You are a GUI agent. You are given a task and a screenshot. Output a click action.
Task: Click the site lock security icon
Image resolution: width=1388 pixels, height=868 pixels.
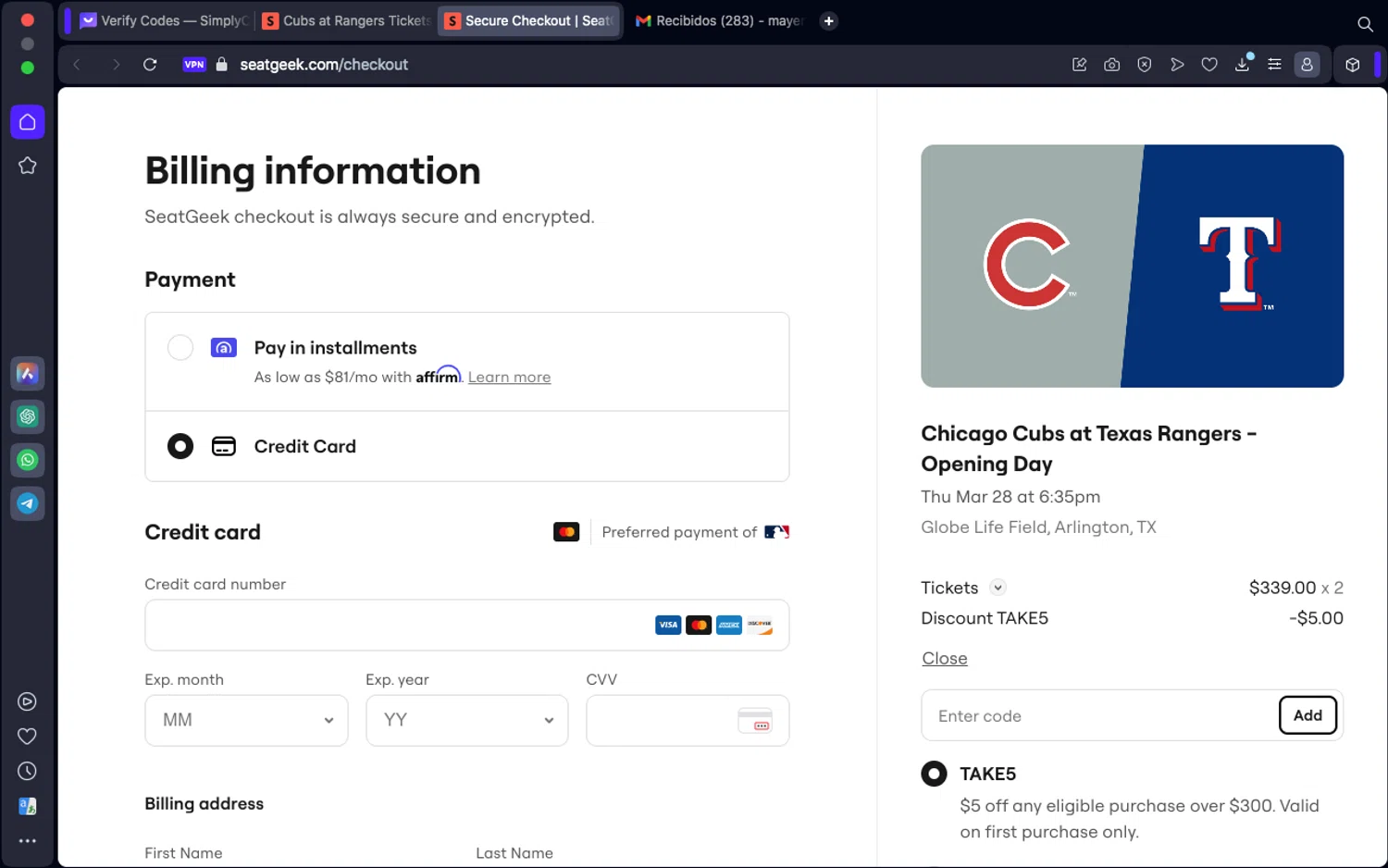click(x=221, y=65)
